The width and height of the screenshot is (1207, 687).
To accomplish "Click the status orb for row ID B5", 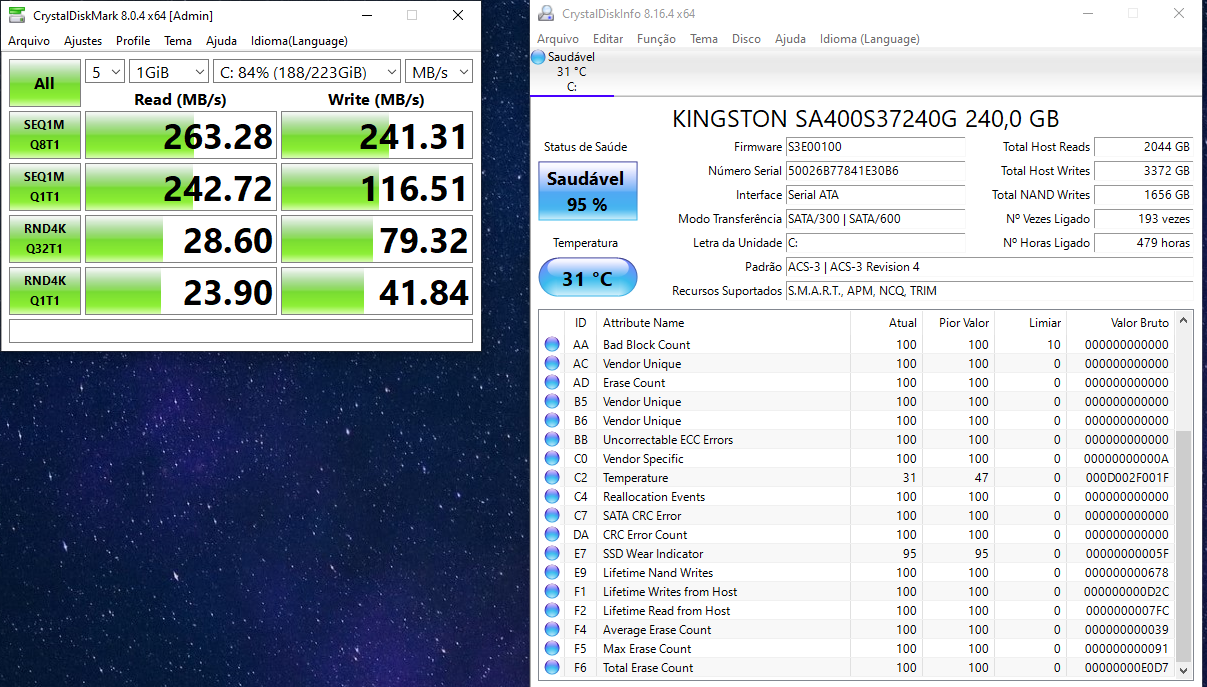I will coord(552,402).
